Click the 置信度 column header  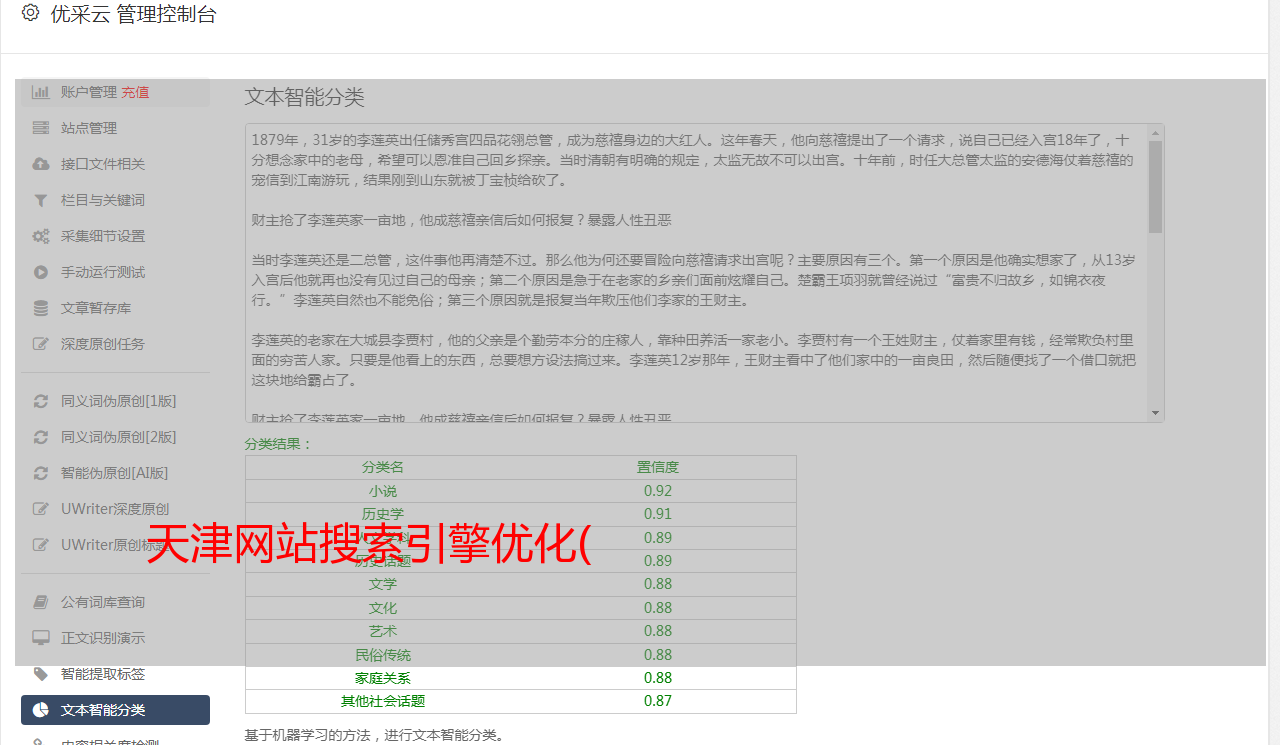pyautogui.click(x=658, y=467)
